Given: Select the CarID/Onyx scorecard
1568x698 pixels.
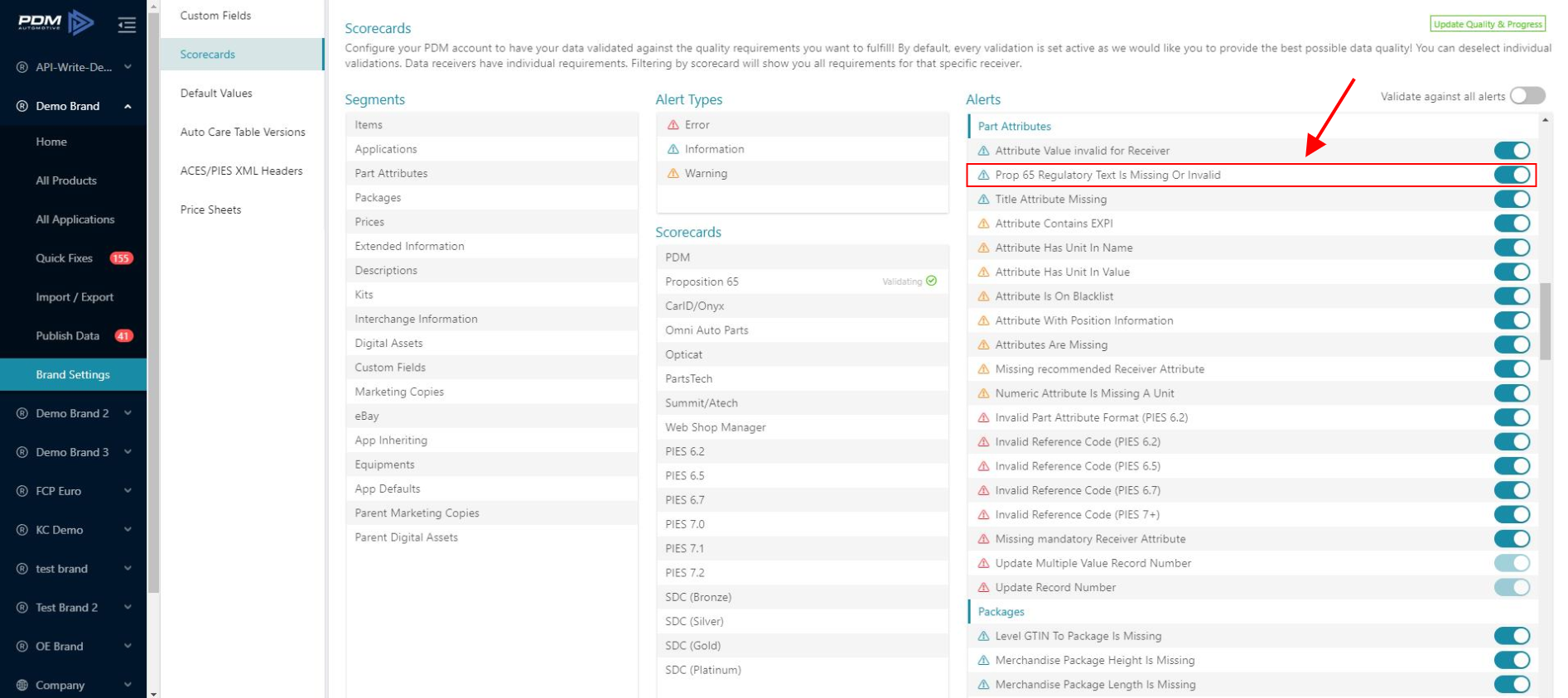Looking at the screenshot, I should pos(802,306).
